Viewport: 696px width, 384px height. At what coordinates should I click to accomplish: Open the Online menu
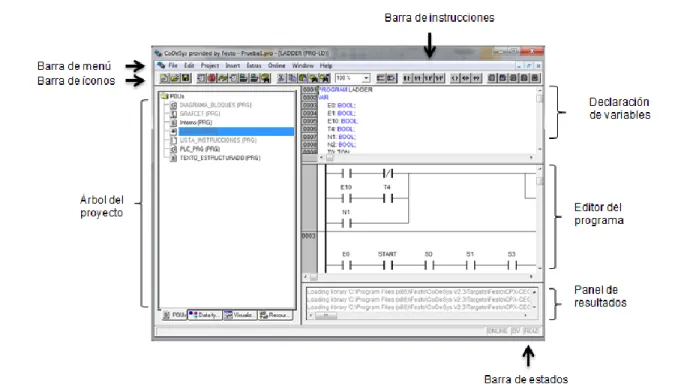point(277,66)
